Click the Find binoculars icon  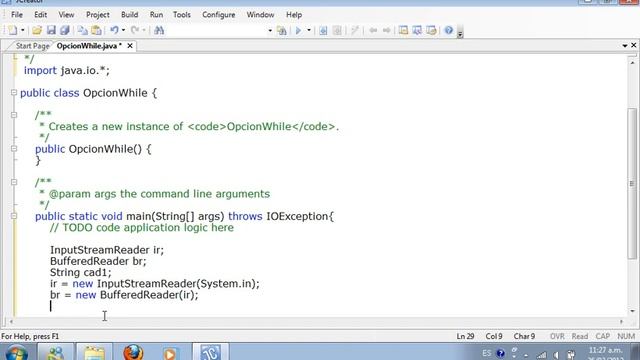pyautogui.click(x=159, y=30)
